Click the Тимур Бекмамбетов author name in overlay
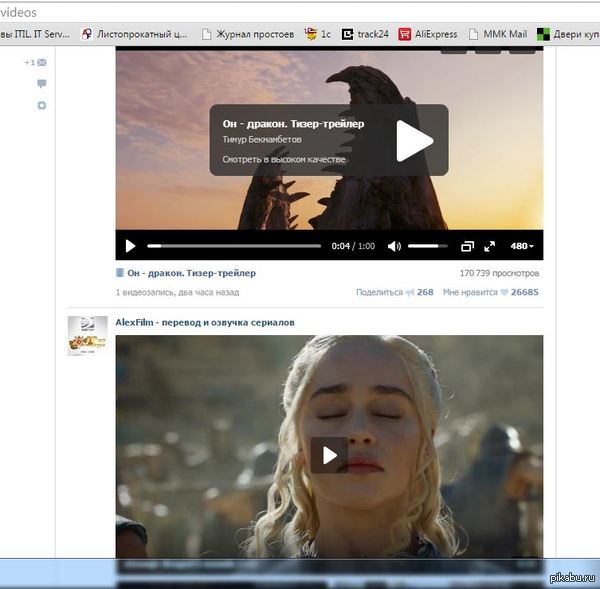This screenshot has width=600, height=589. tap(262, 140)
